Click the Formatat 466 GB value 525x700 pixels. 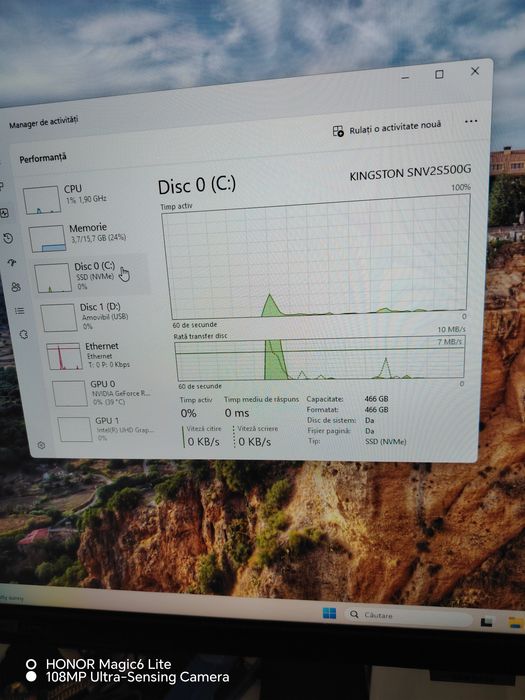[376, 409]
